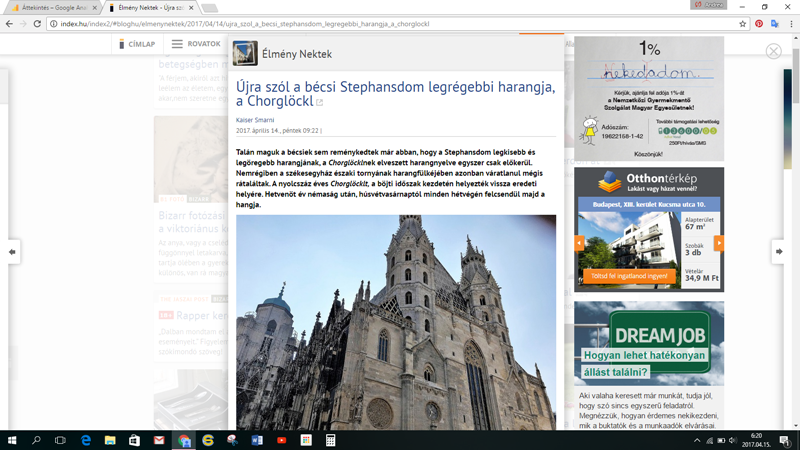This screenshot has width=800, height=450.
Task: Click the Andrea Chrome profile button
Action: point(709,5)
